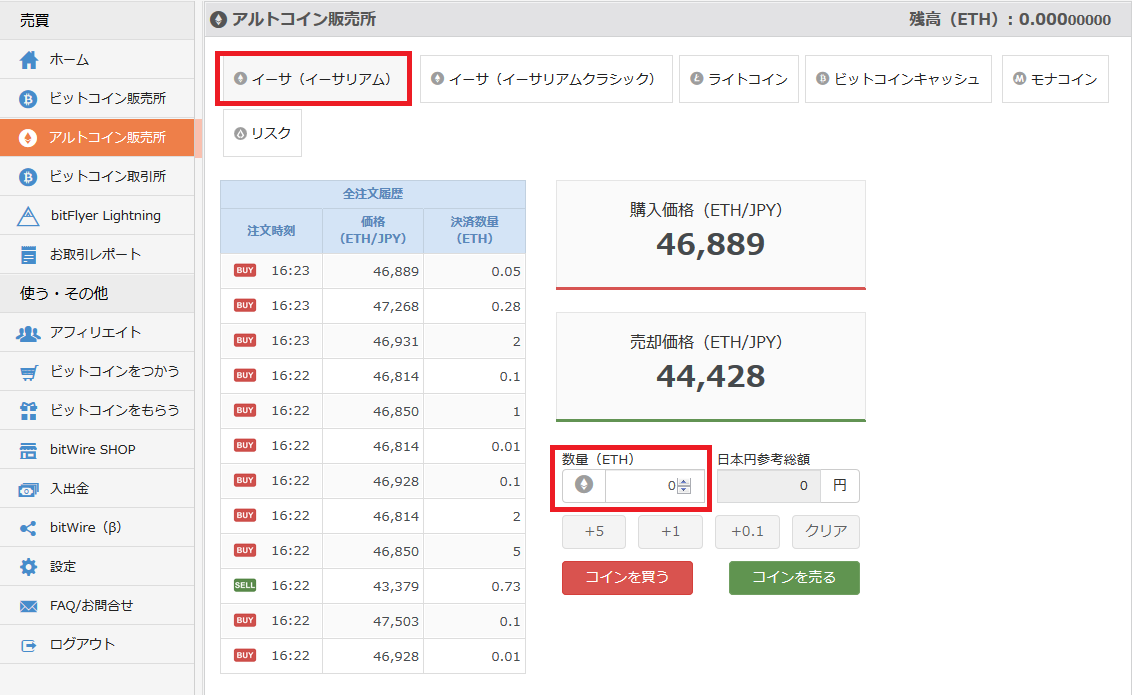Switch to the リスク tab
The image size is (1132, 695).
(262, 133)
